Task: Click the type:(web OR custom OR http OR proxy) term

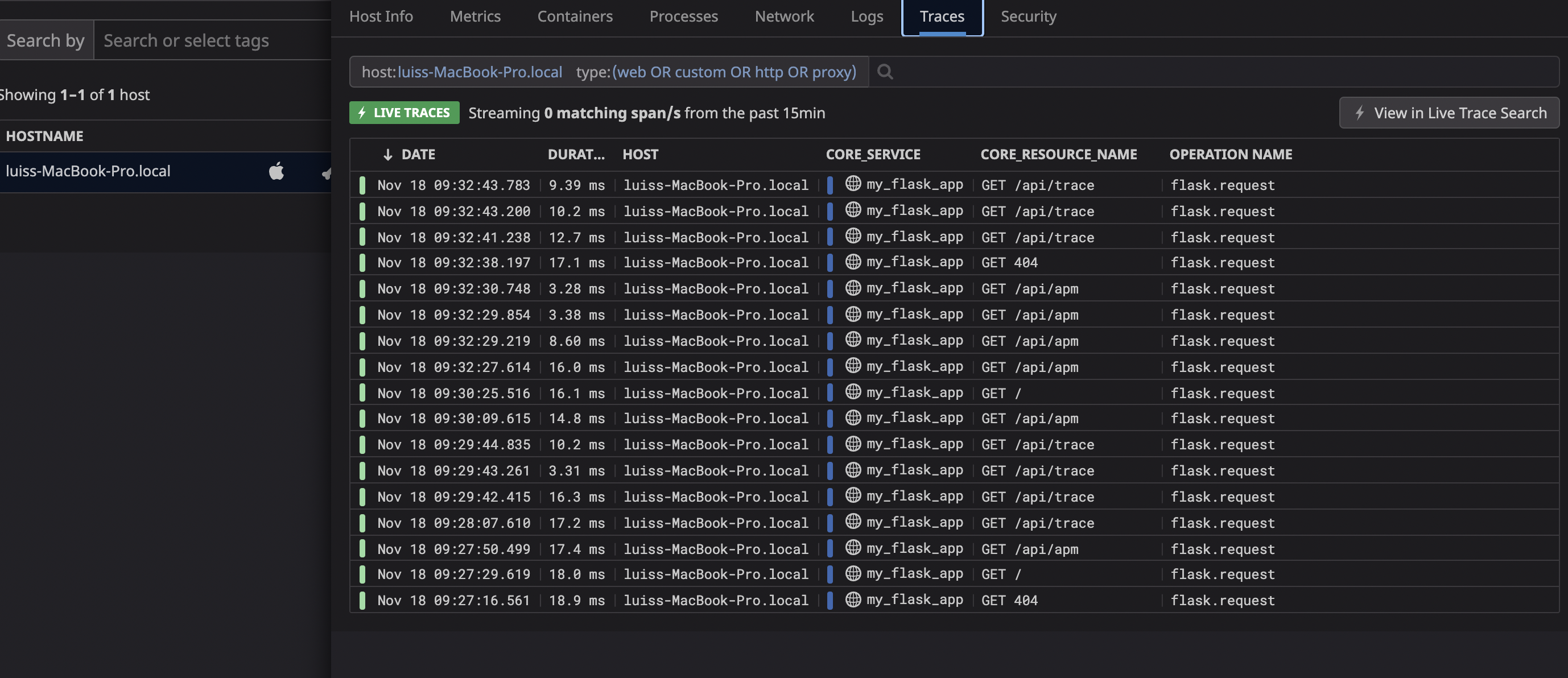Action: (716, 72)
